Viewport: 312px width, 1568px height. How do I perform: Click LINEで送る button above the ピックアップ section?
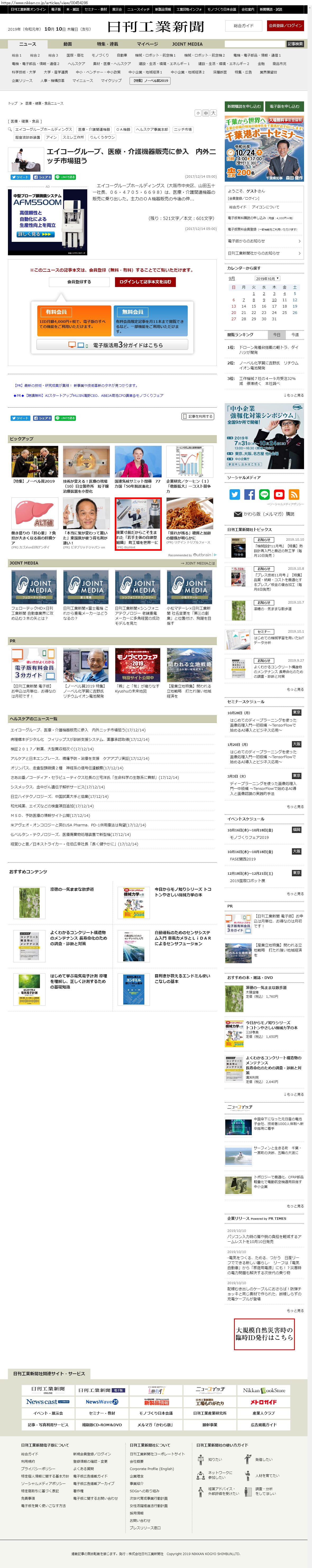coord(65,418)
